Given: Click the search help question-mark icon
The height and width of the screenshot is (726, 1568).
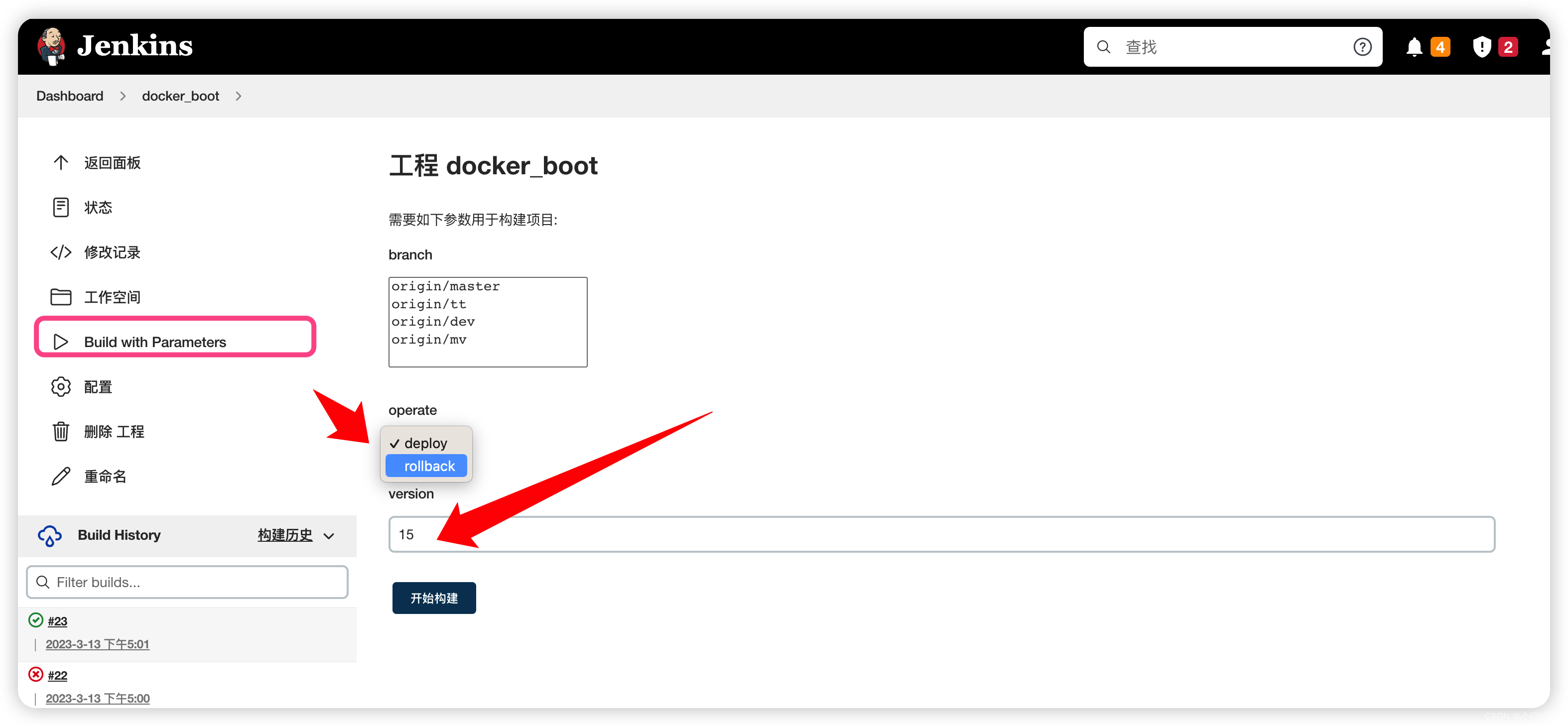Looking at the screenshot, I should [1362, 47].
